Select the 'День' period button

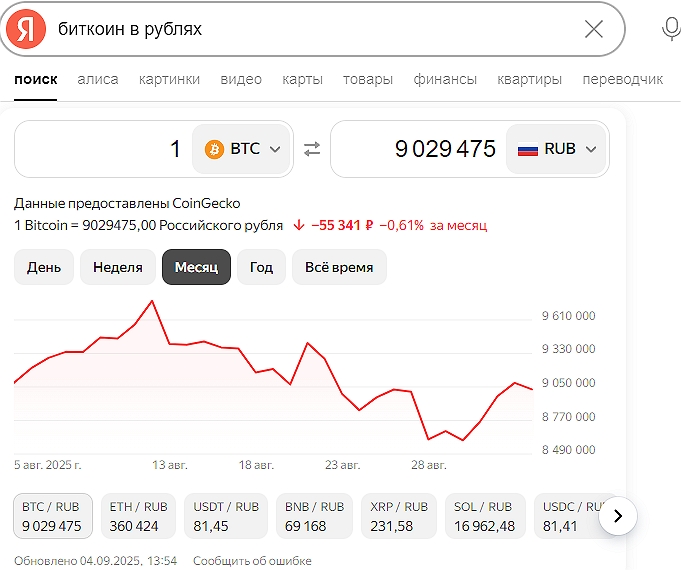[44, 267]
